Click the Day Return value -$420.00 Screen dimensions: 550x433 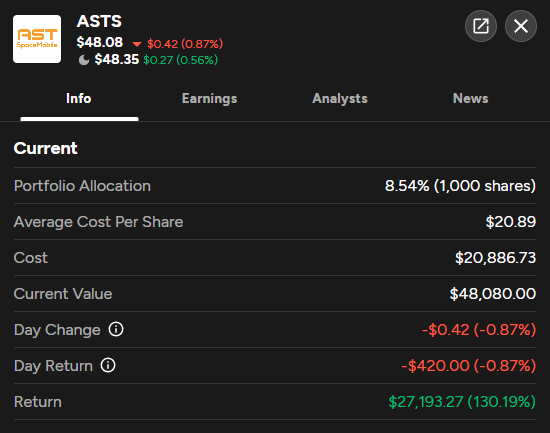435,366
